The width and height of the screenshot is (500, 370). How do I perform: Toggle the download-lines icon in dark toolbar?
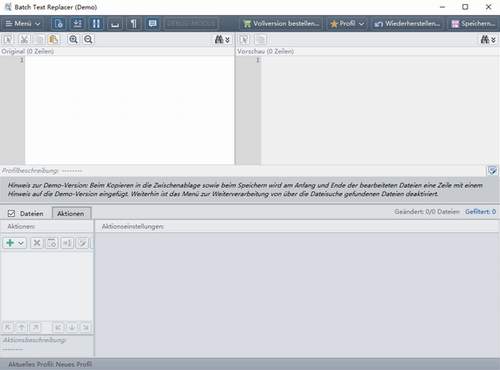pos(77,24)
